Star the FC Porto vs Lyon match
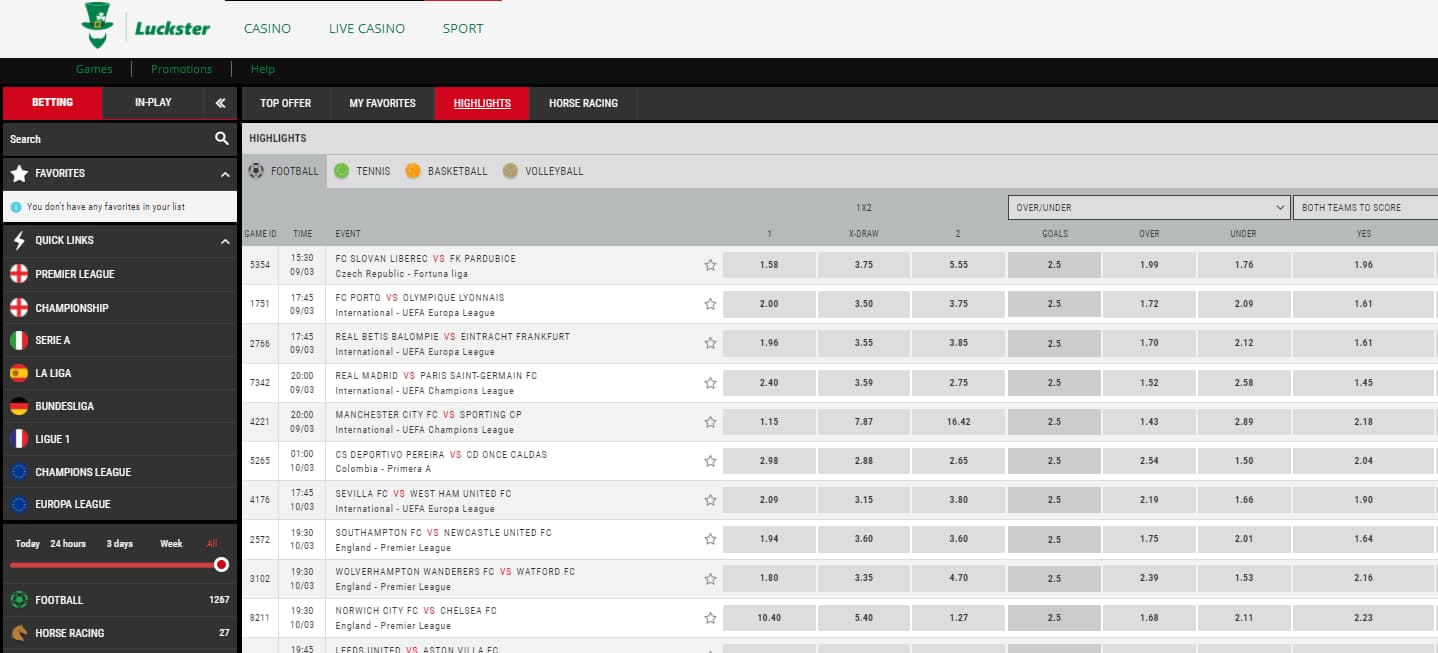The height and width of the screenshot is (653, 1438). [710, 304]
